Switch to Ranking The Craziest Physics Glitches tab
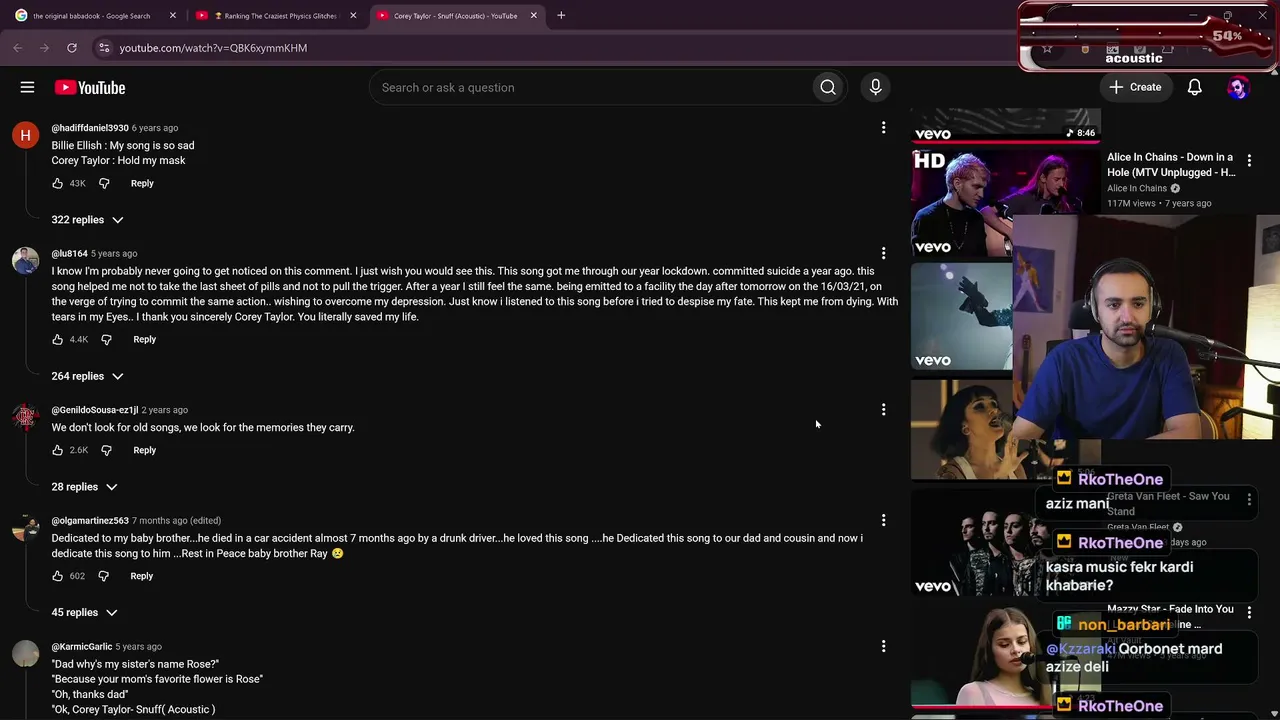 pyautogui.click(x=275, y=15)
